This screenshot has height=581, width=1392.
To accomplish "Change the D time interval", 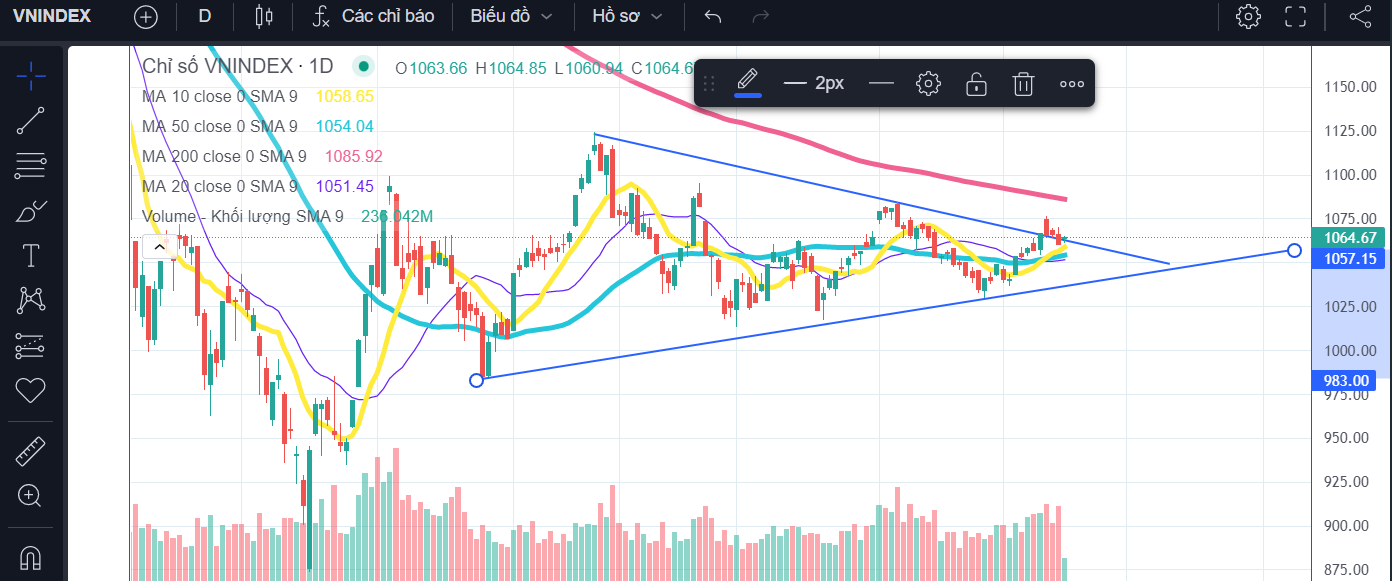I will pos(205,16).
